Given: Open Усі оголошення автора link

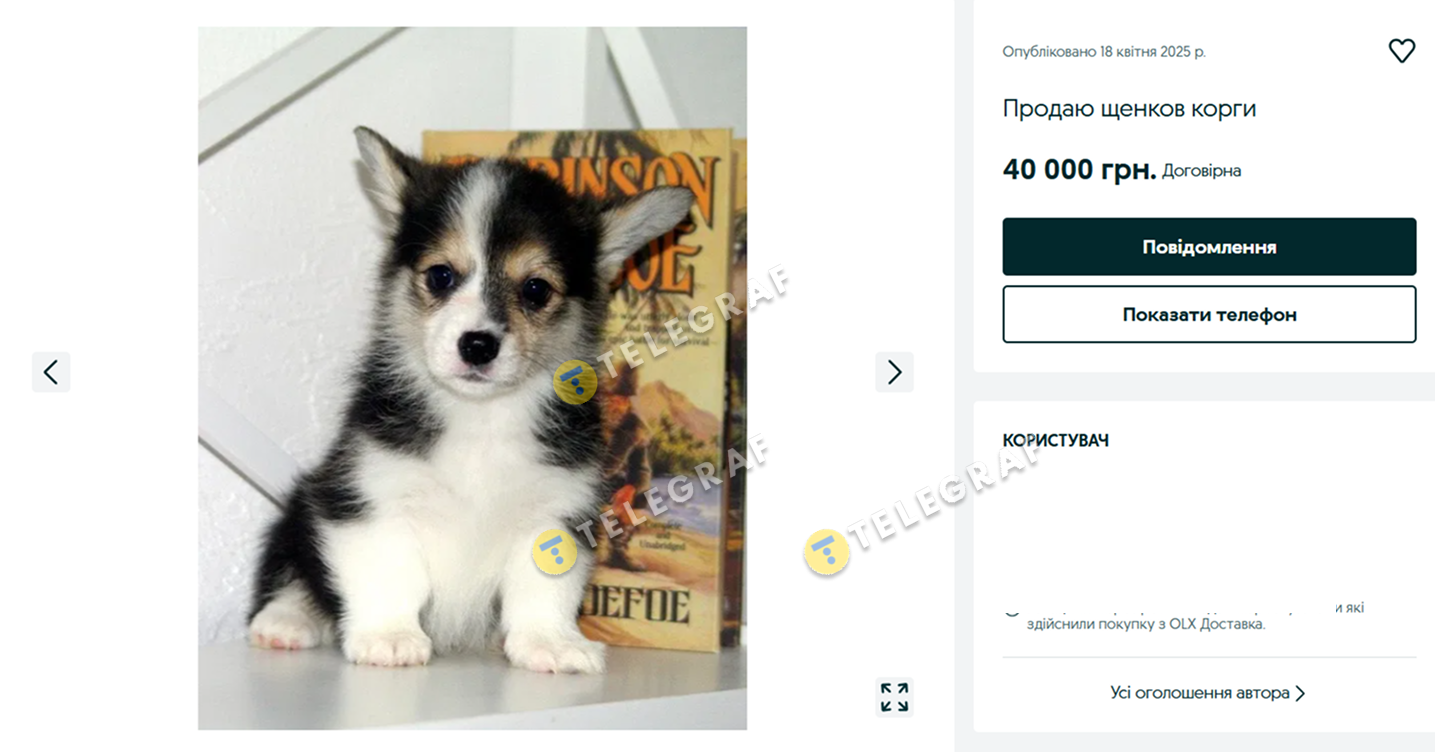Looking at the screenshot, I should 1199,693.
